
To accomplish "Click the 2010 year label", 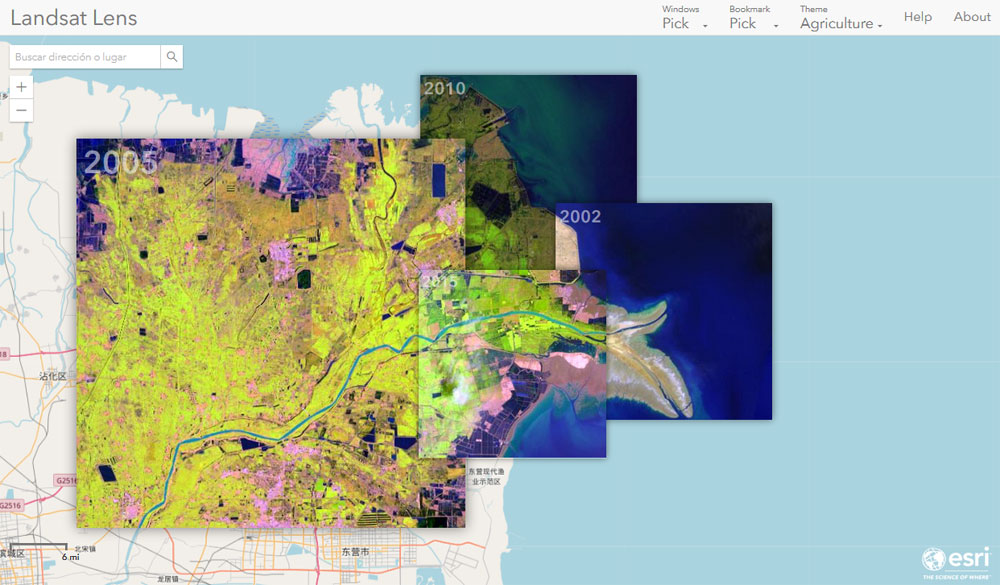I will point(445,88).
